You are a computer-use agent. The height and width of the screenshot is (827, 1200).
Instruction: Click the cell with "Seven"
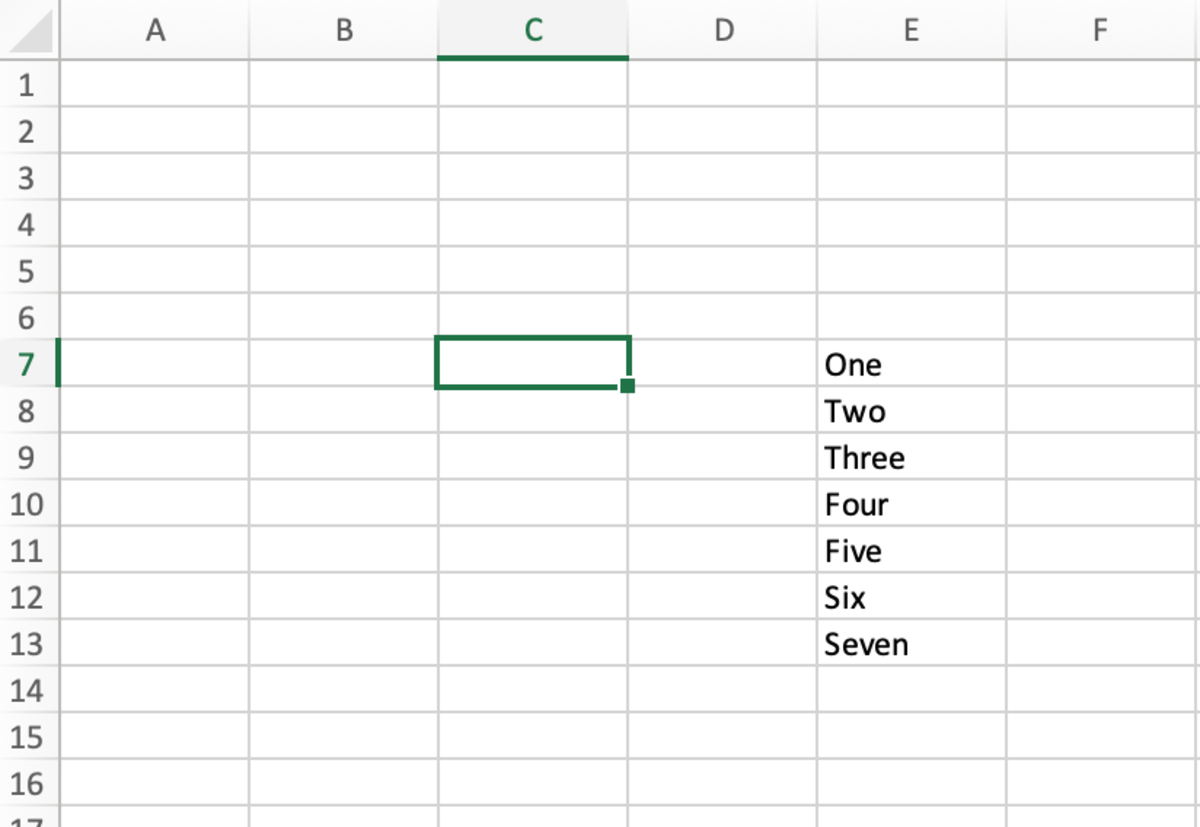pos(911,644)
